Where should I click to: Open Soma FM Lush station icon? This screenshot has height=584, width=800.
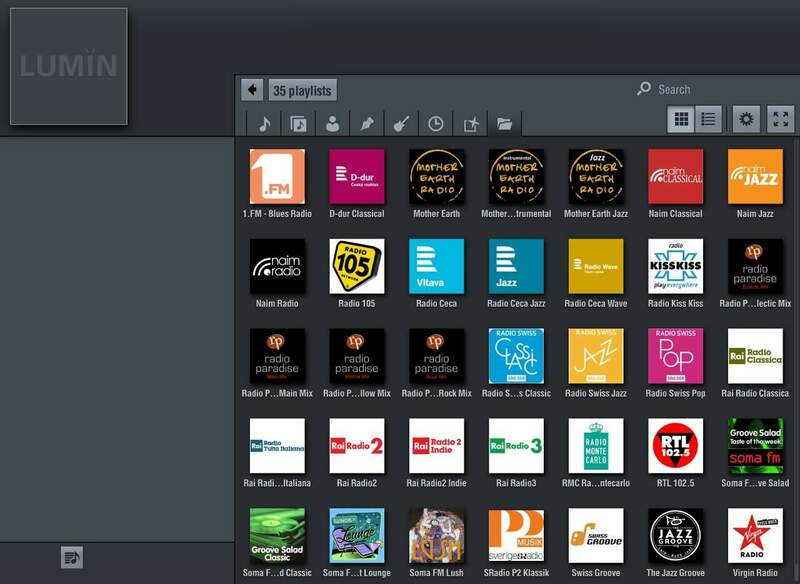pyautogui.click(x=436, y=536)
